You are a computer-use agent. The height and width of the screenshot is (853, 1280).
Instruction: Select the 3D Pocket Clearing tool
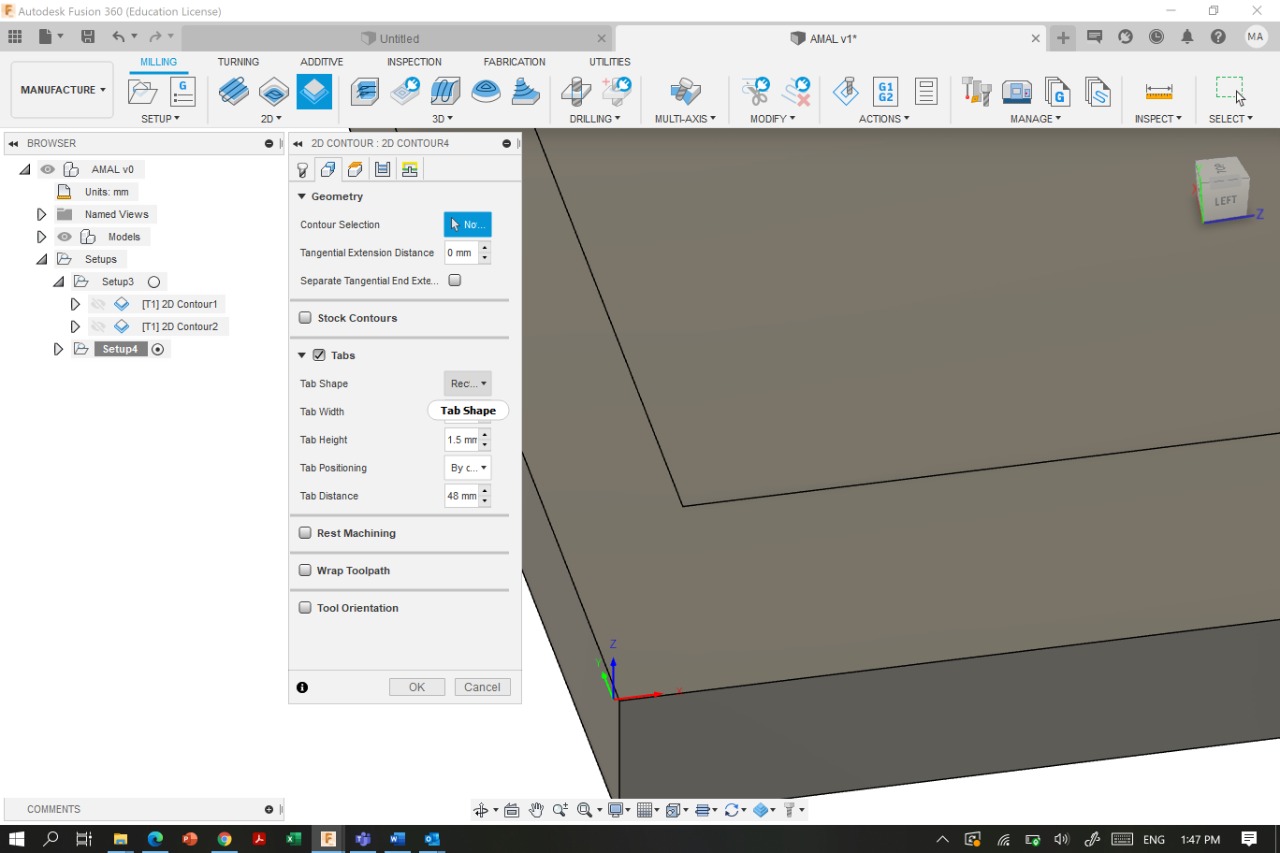coord(405,92)
